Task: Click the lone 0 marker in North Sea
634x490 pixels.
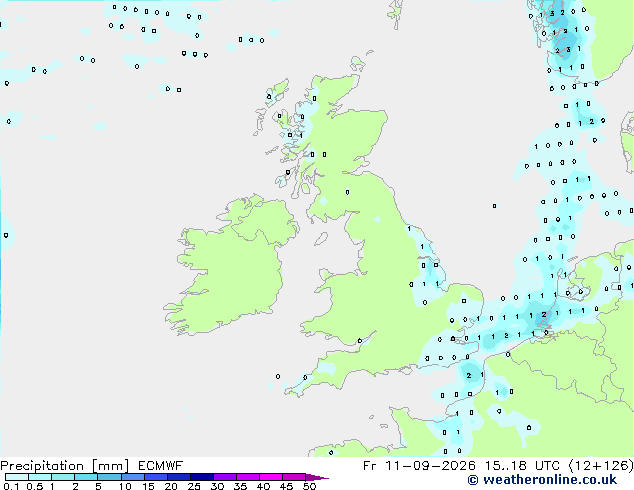Action: click(495, 206)
